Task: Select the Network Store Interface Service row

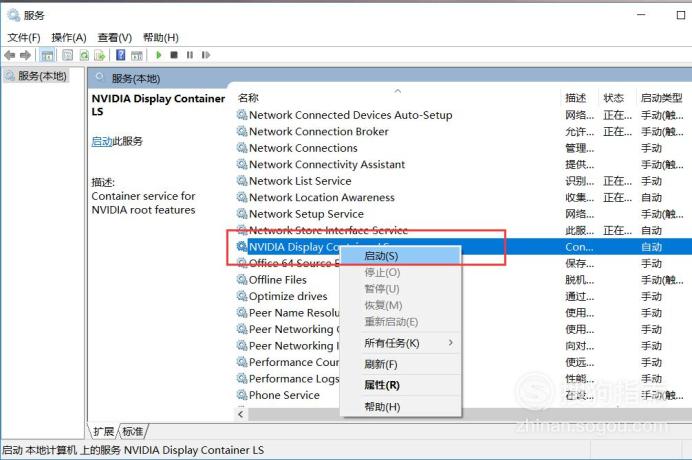Action: tap(463, 230)
